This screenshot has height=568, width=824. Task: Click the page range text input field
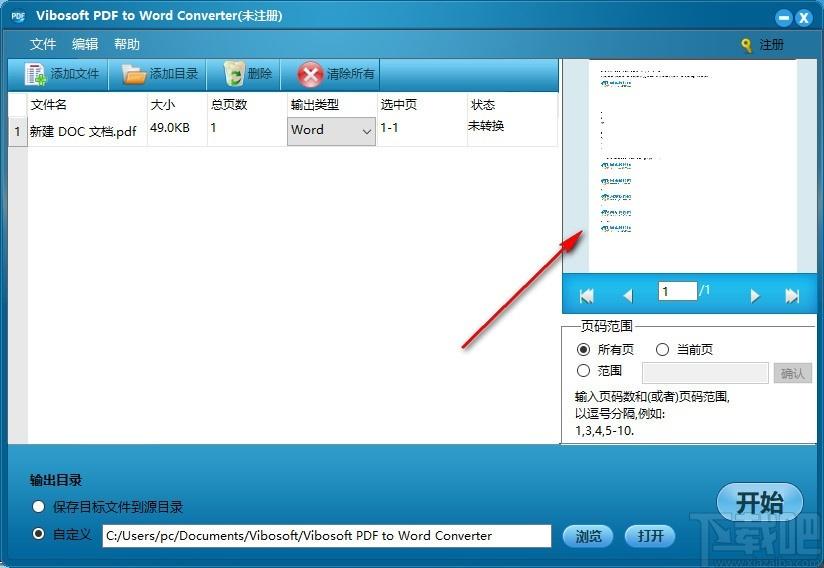pyautogui.click(x=705, y=373)
